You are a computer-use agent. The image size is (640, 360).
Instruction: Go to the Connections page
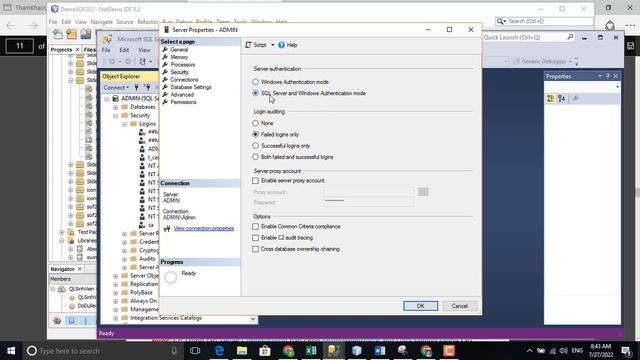[184, 80]
